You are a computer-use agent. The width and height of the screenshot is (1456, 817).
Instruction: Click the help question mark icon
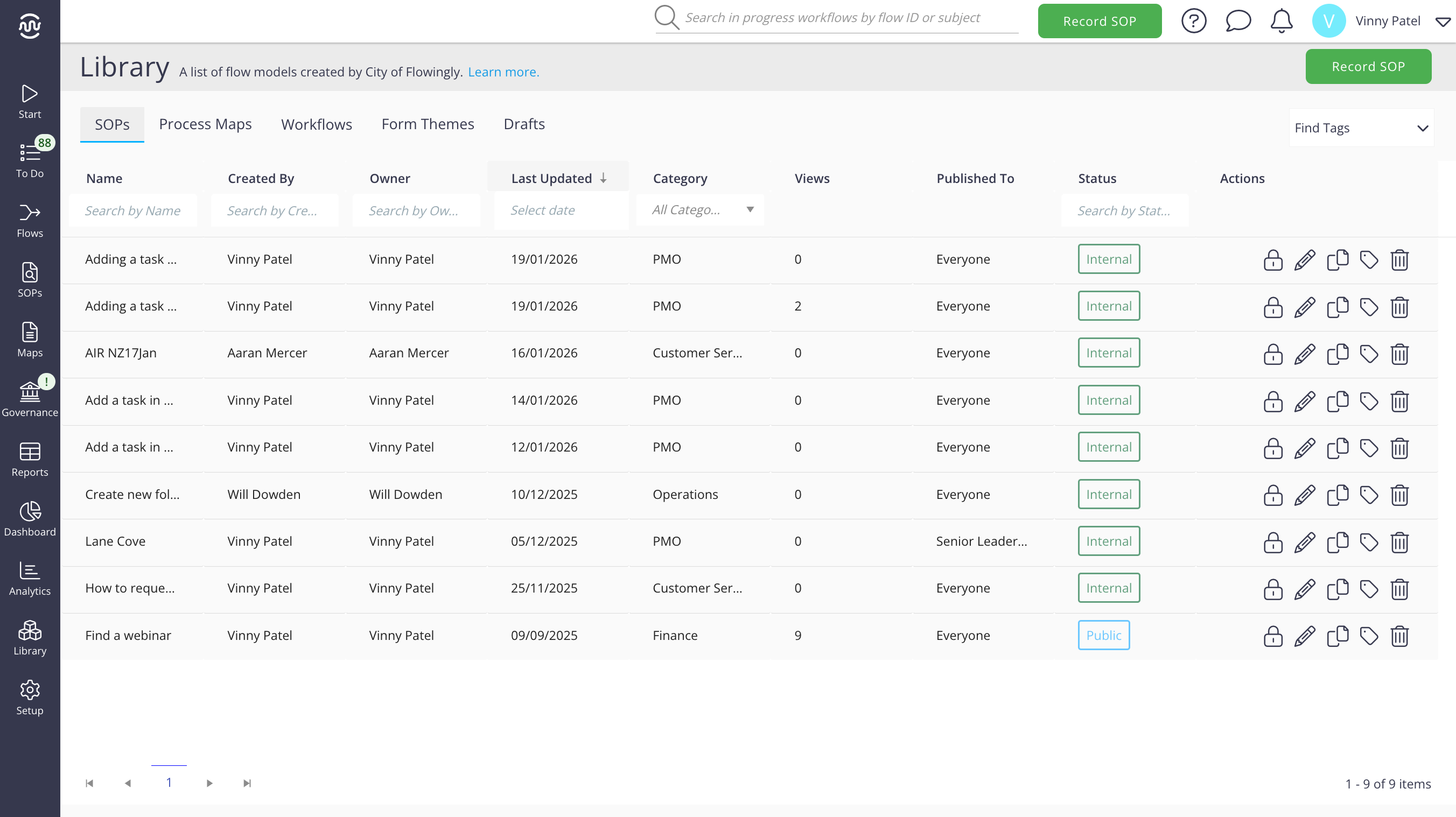pyautogui.click(x=1193, y=21)
